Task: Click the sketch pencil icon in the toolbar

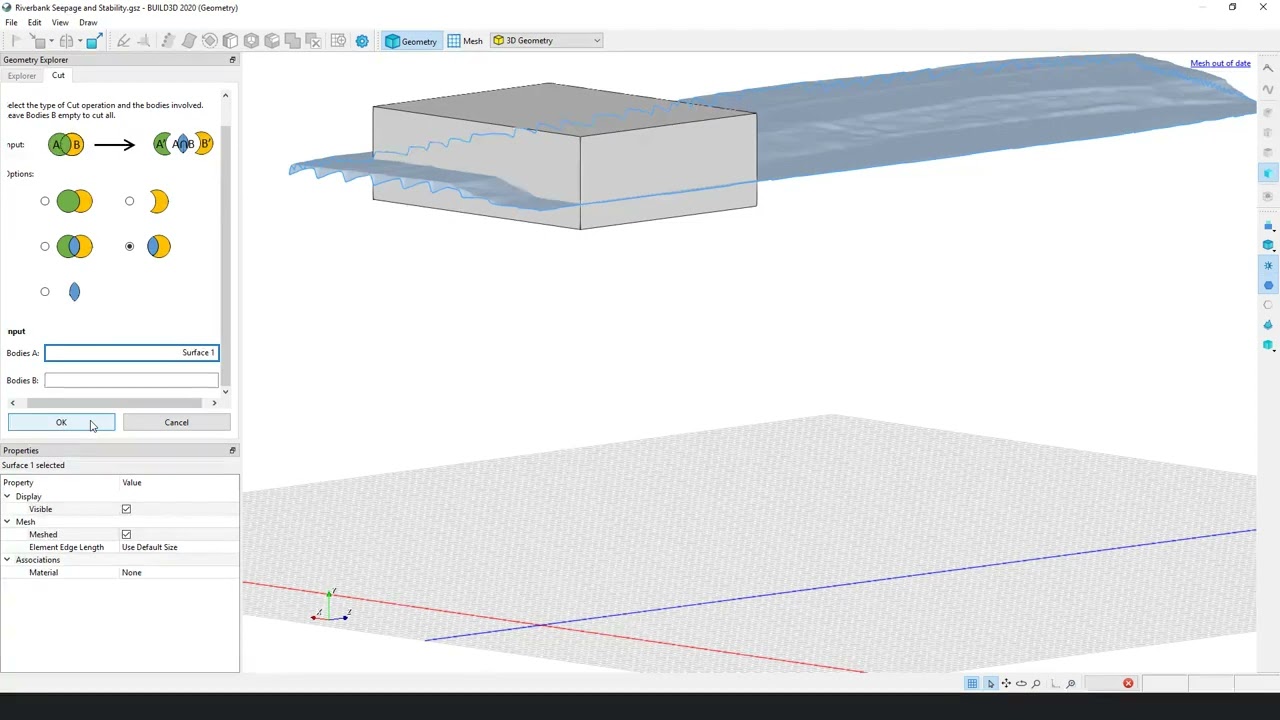Action: point(123,41)
